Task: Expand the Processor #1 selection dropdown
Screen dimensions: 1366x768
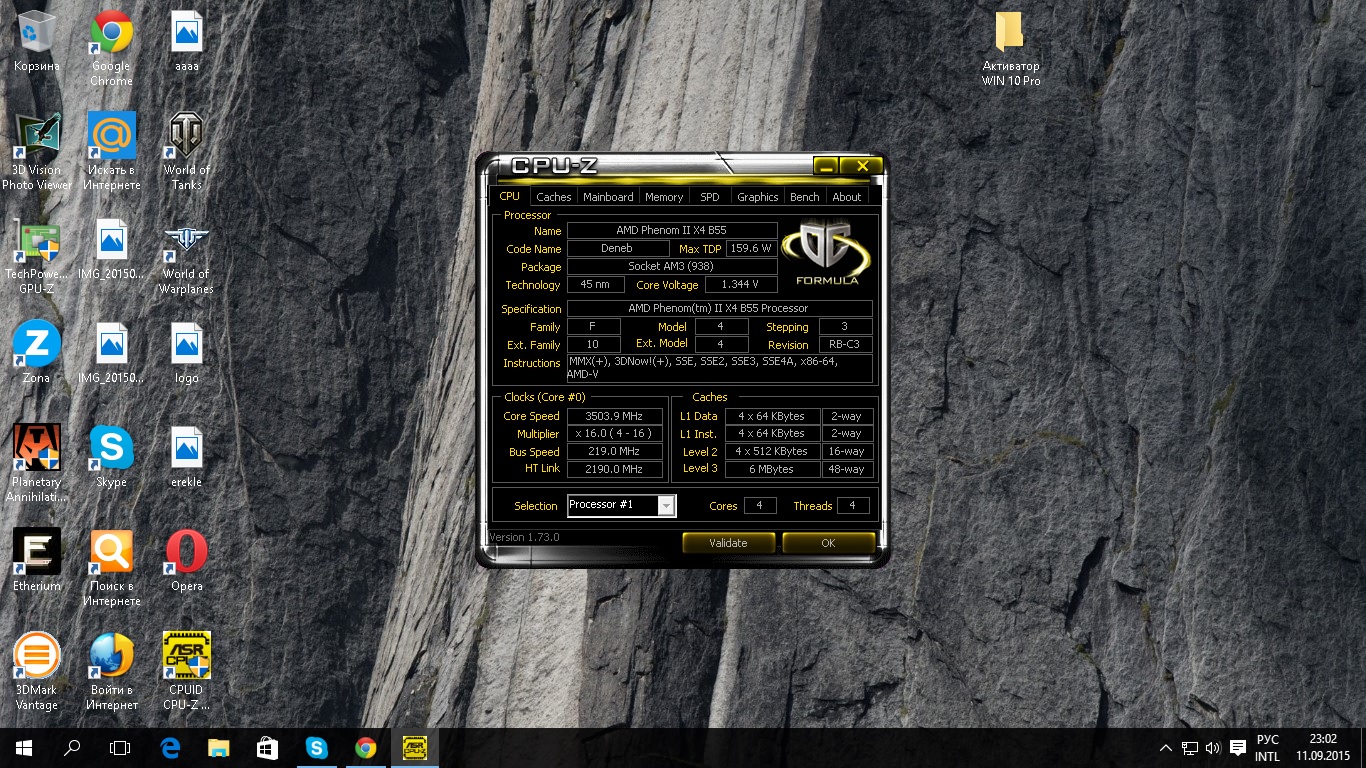Action: click(x=666, y=506)
